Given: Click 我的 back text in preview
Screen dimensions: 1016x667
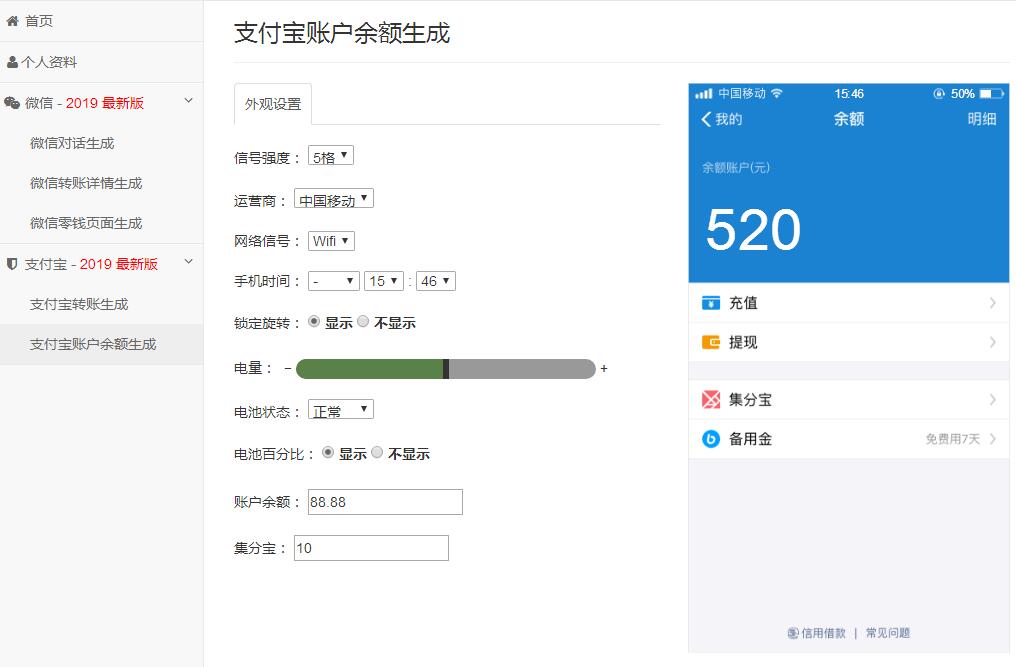Looking at the screenshot, I should pos(729,119).
